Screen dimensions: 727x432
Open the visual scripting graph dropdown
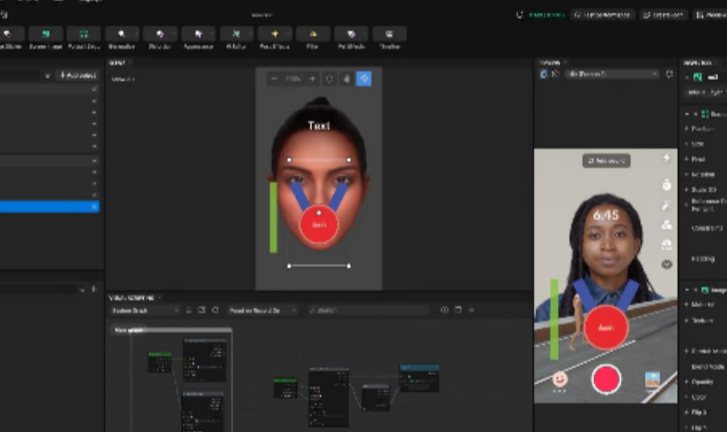tap(144, 310)
